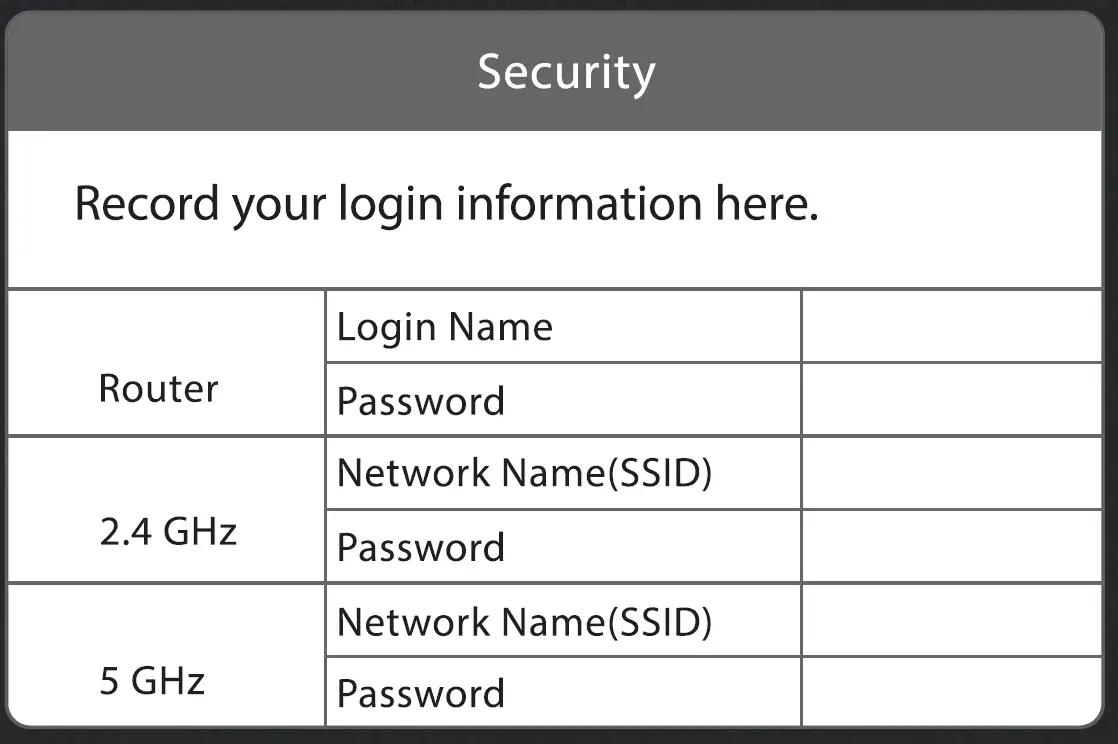The image size is (1118, 744).
Task: Select the blank 5 GHz Network Name field
Action: click(x=951, y=620)
